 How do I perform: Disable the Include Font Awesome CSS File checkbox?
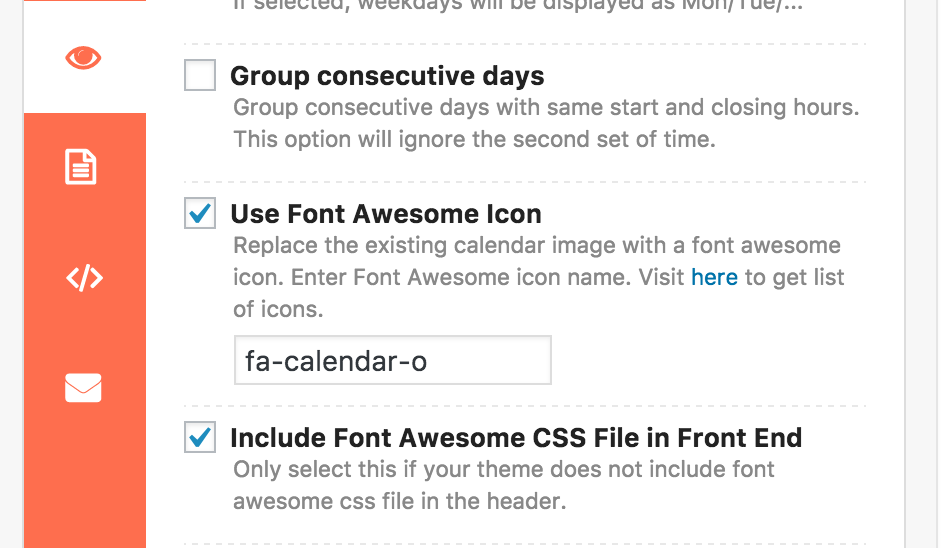tap(200, 437)
